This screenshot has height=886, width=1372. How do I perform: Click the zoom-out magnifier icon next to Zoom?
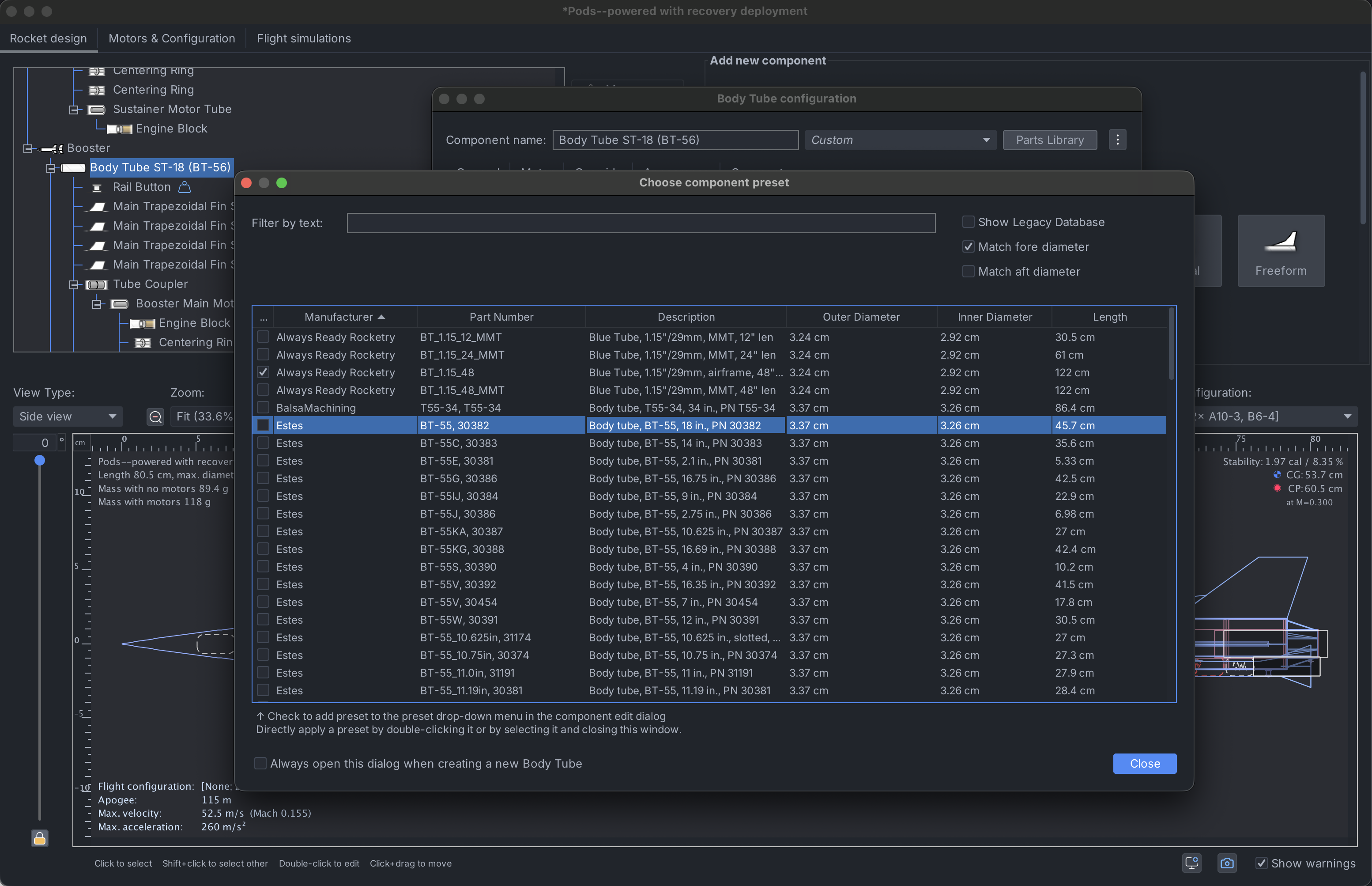click(155, 416)
